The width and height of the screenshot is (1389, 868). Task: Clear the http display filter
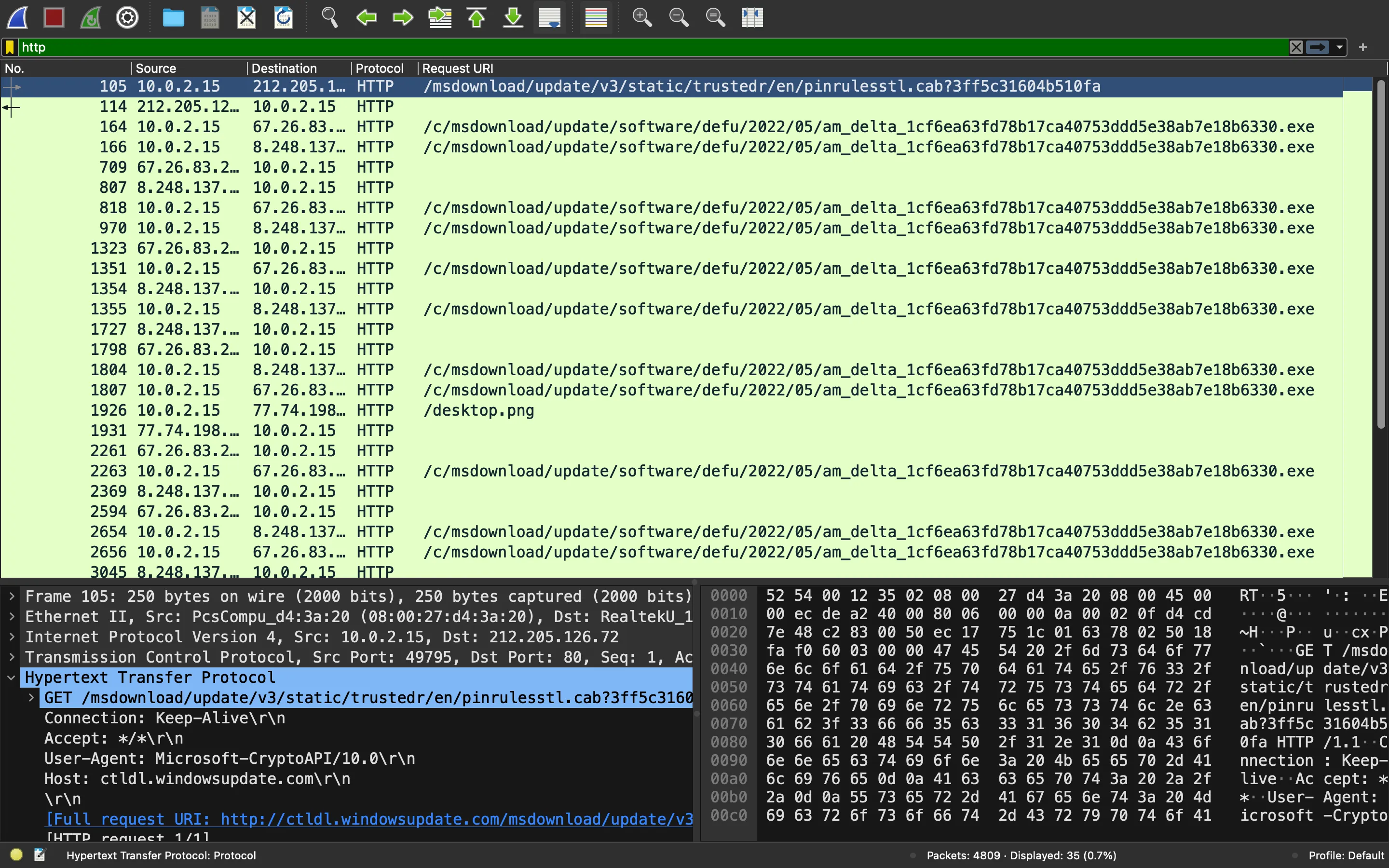(x=1296, y=47)
